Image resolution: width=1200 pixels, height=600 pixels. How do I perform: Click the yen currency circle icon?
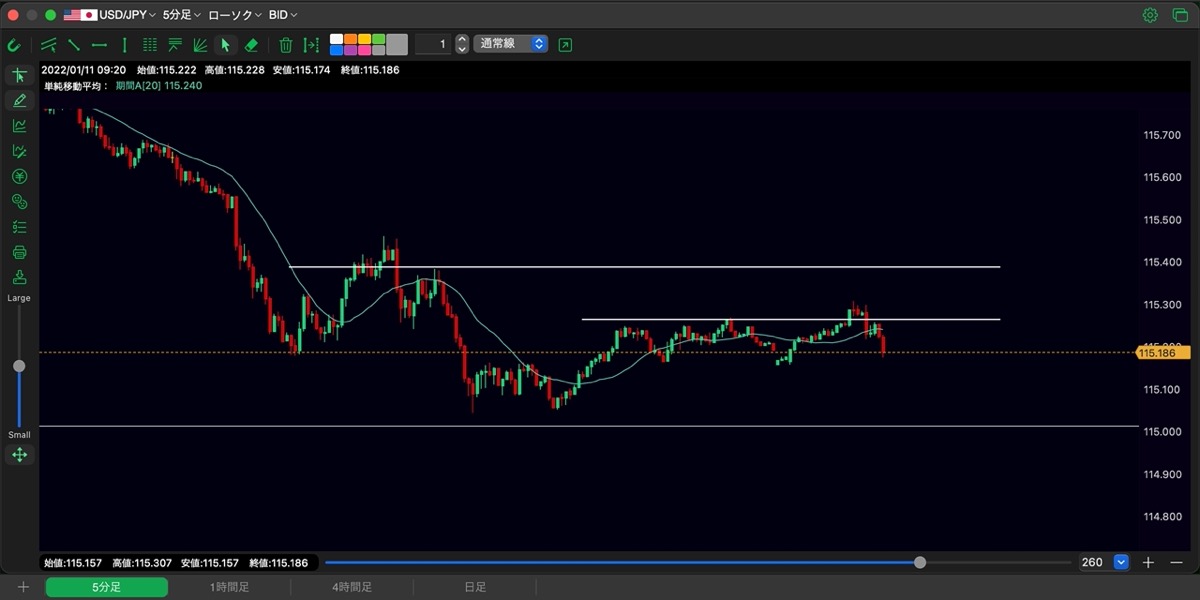pos(19,177)
